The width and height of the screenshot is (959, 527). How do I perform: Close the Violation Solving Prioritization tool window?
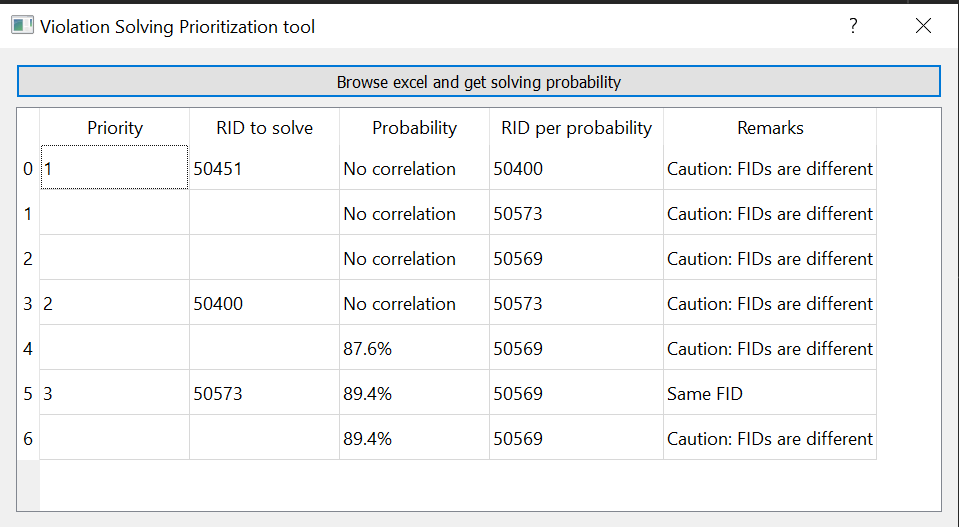pyautogui.click(x=923, y=26)
